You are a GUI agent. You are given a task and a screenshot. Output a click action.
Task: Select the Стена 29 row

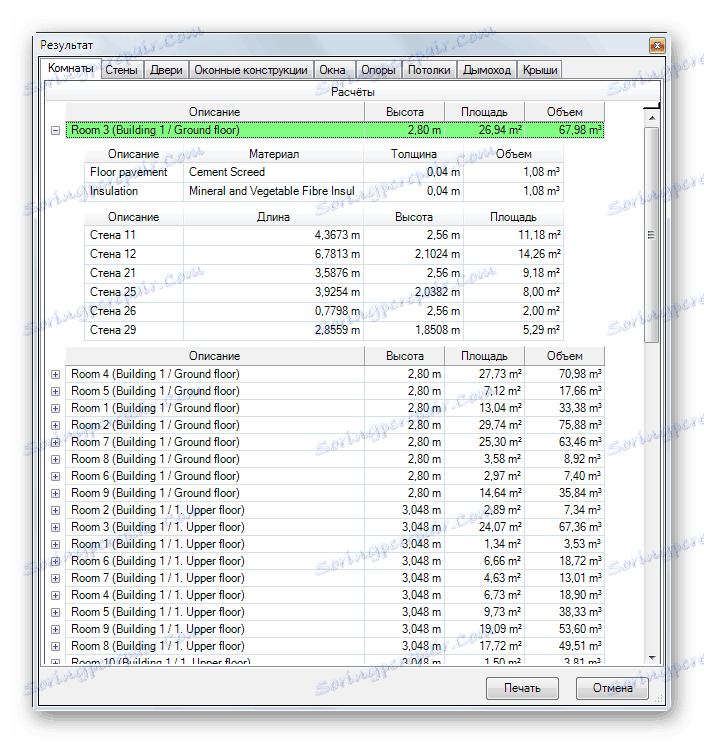(324, 330)
